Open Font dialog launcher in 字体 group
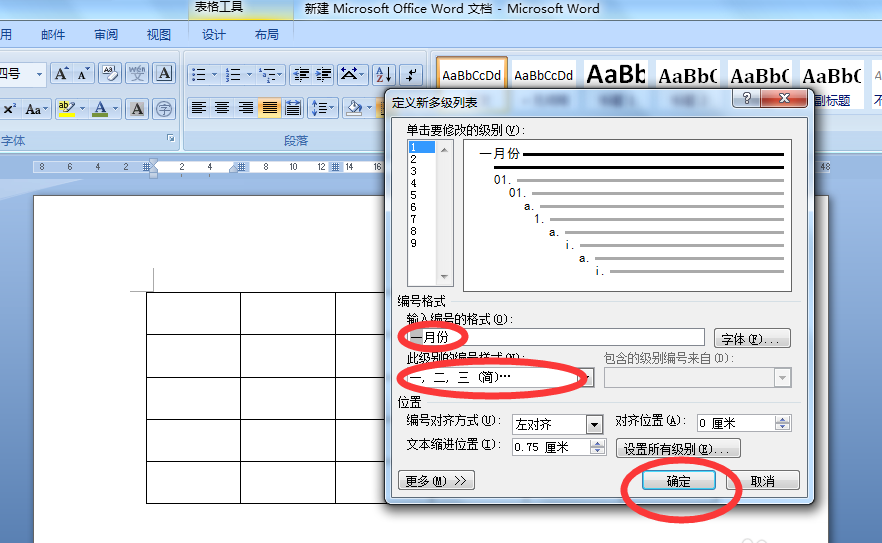882x543 pixels. point(170,138)
